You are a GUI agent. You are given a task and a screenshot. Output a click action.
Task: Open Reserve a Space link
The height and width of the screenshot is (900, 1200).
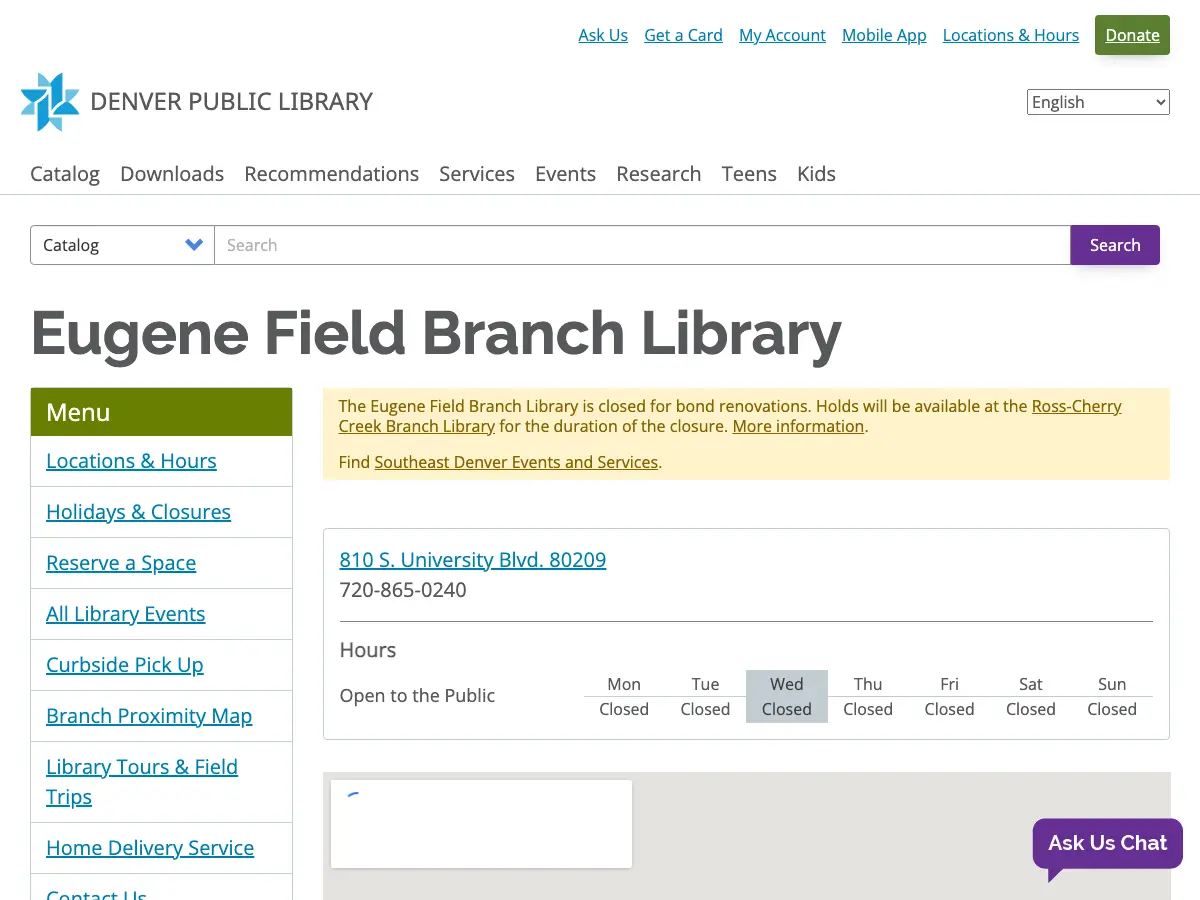(x=121, y=563)
